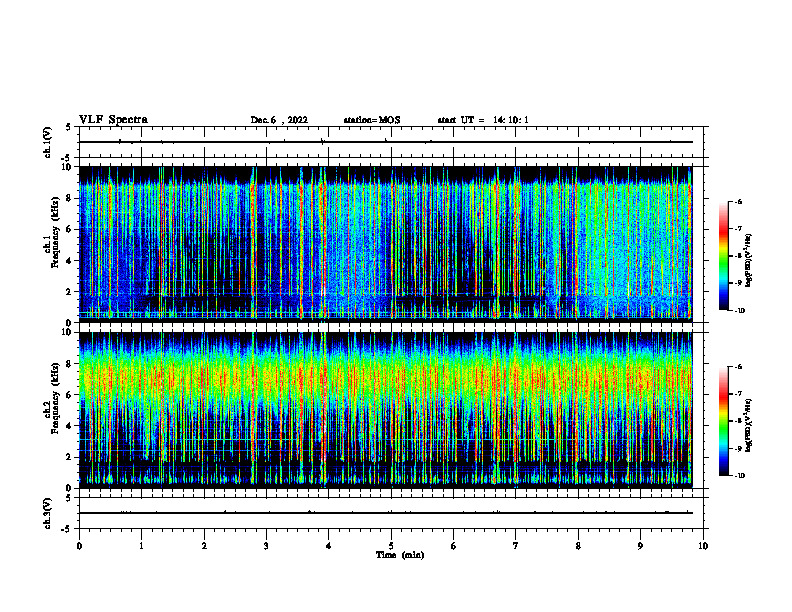The height and width of the screenshot is (612, 792).
Task: Click the "4" kHz tick on ch.1 frequency axis
Action: pyautogui.click(x=69, y=261)
